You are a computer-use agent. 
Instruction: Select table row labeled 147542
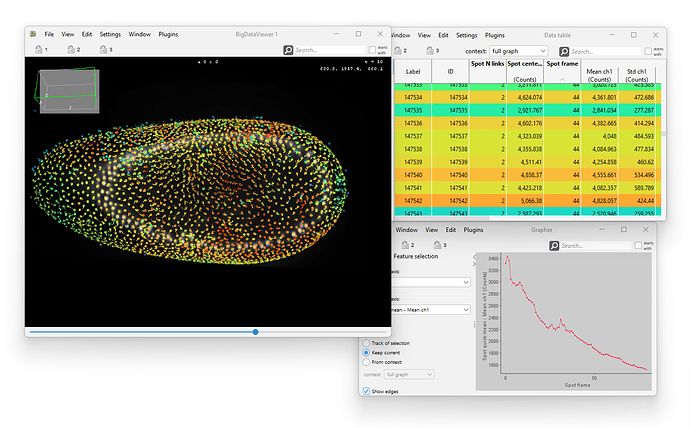click(527, 201)
